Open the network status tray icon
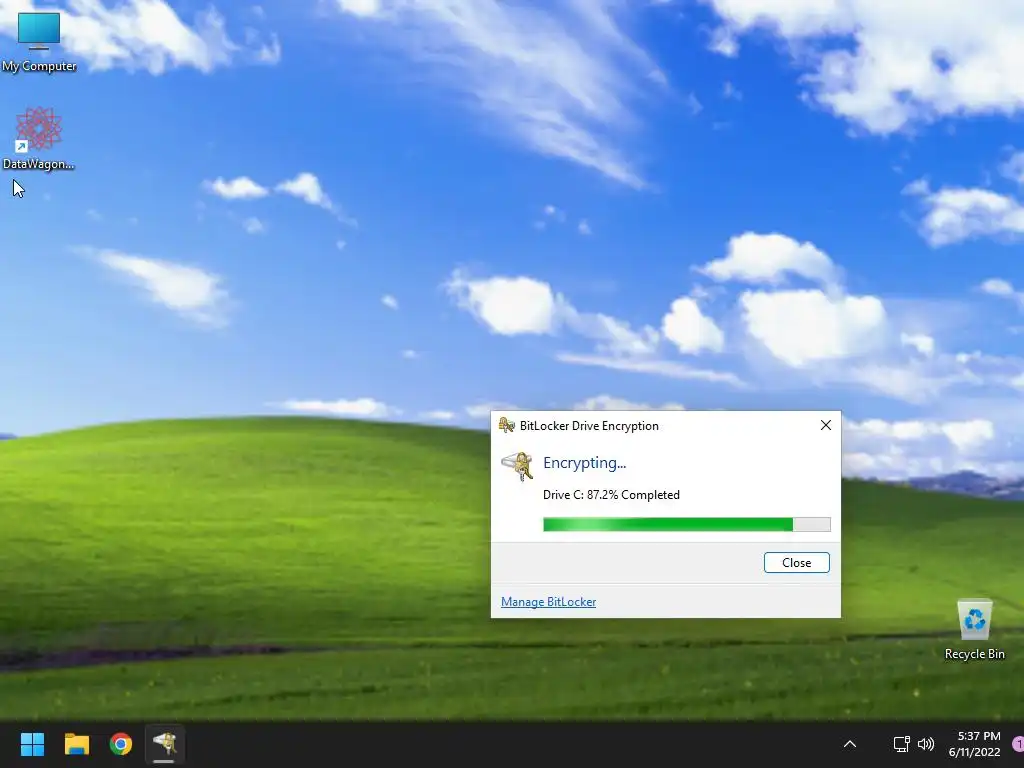Image resolution: width=1024 pixels, height=768 pixels. point(901,744)
